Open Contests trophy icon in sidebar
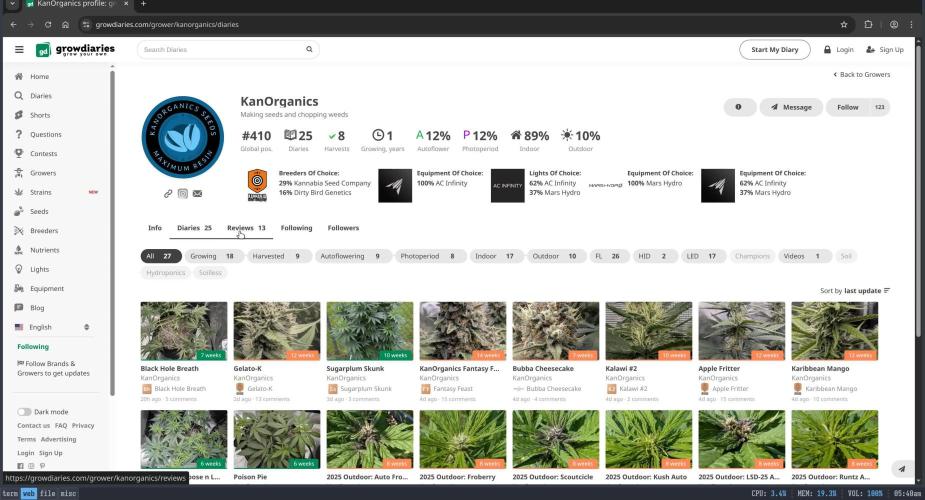 (19, 154)
